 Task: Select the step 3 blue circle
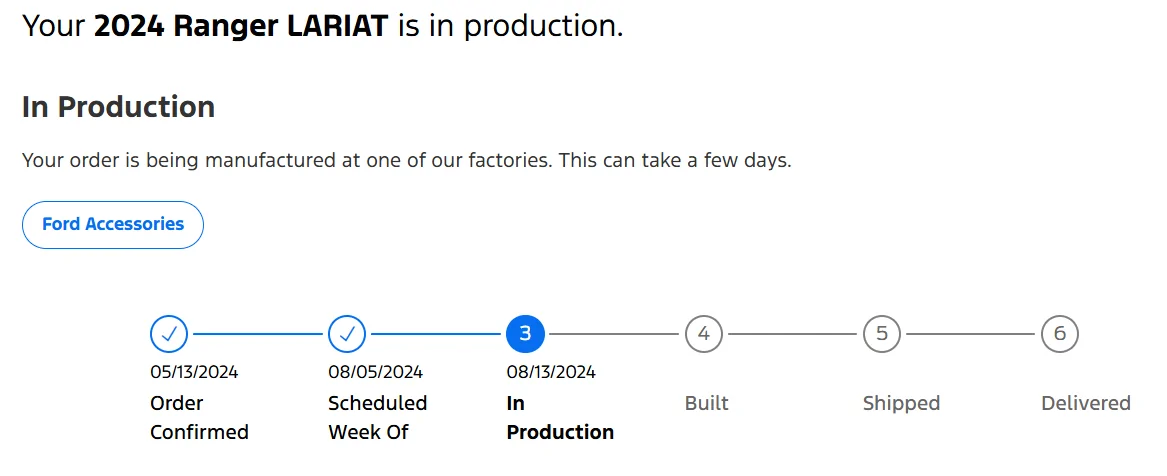coord(525,334)
